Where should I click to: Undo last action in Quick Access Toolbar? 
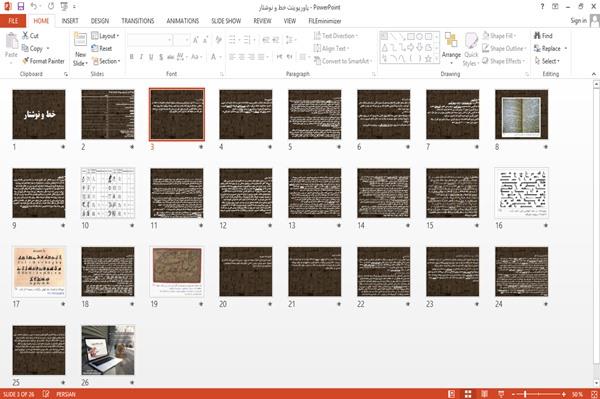tap(34, 7)
